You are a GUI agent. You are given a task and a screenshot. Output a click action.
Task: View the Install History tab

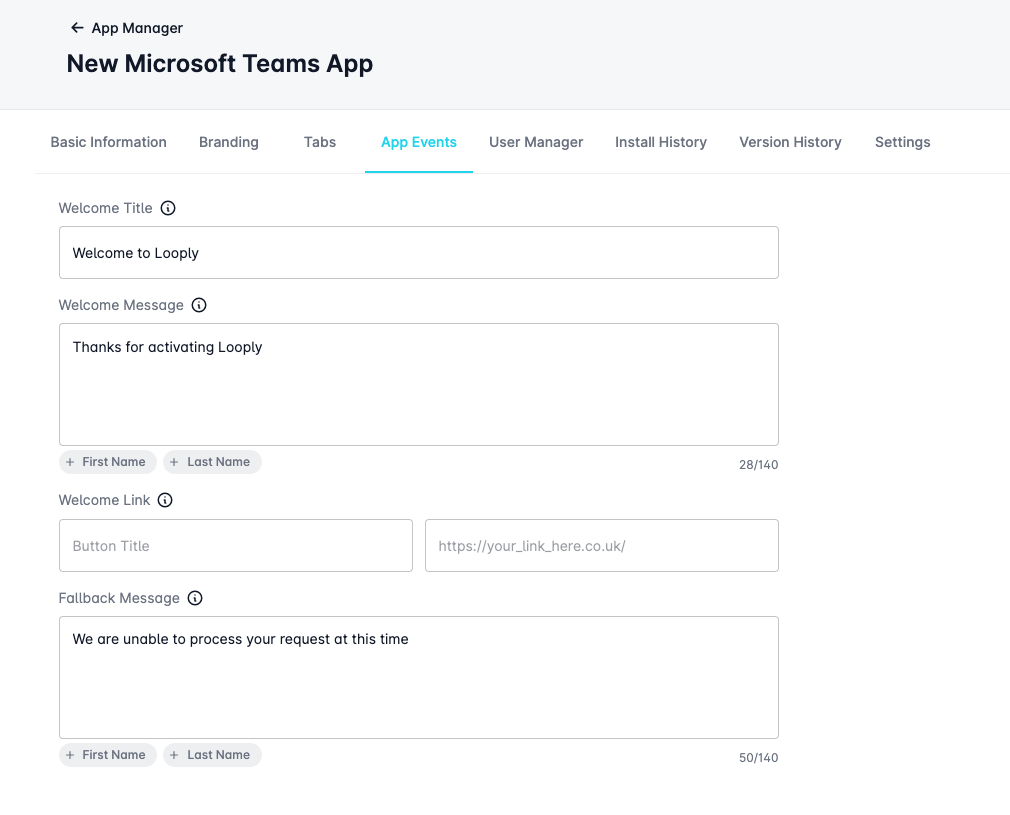[660, 142]
